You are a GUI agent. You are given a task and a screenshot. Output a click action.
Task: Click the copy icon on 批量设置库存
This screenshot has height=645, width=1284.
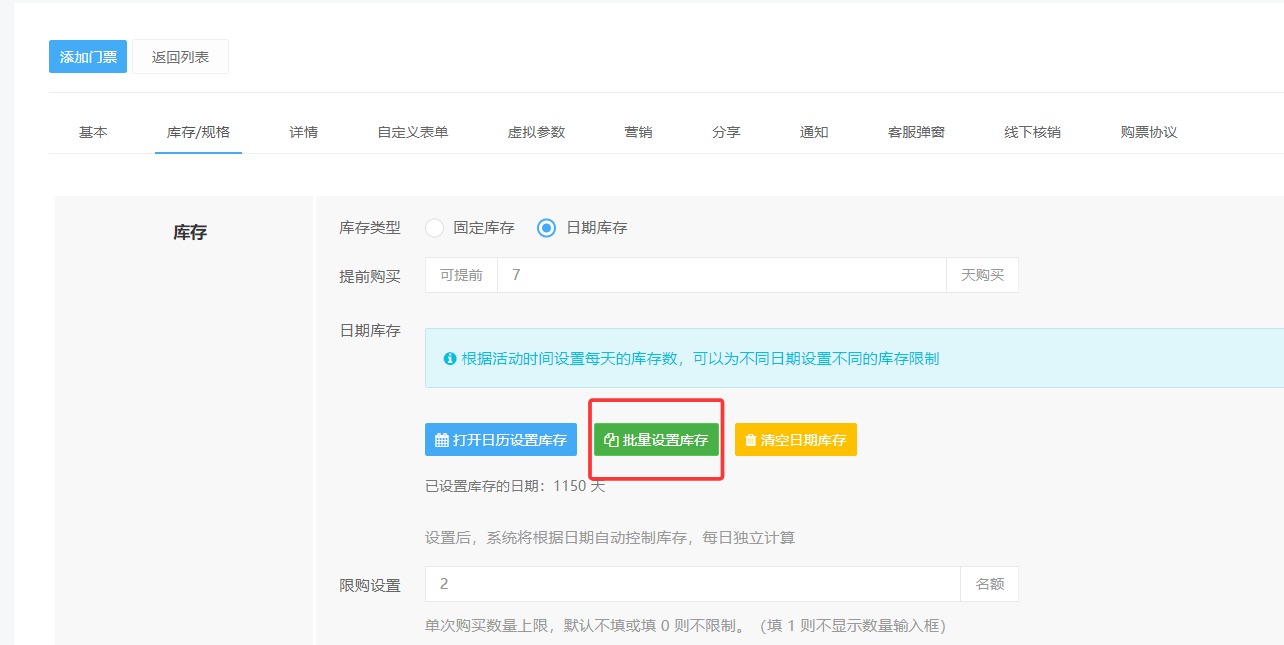pos(611,440)
